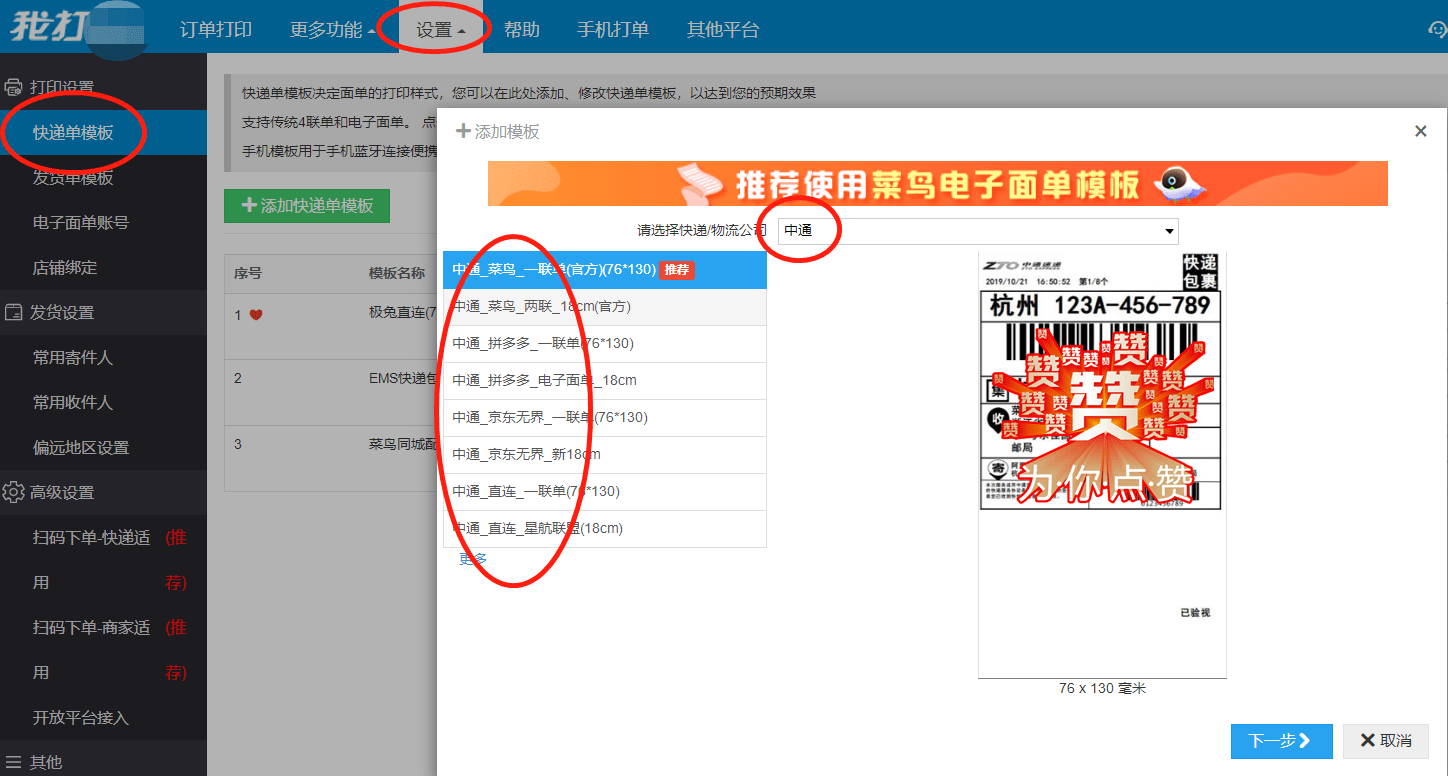Click the 更多 link below template list
This screenshot has height=776, width=1448.
click(473, 559)
